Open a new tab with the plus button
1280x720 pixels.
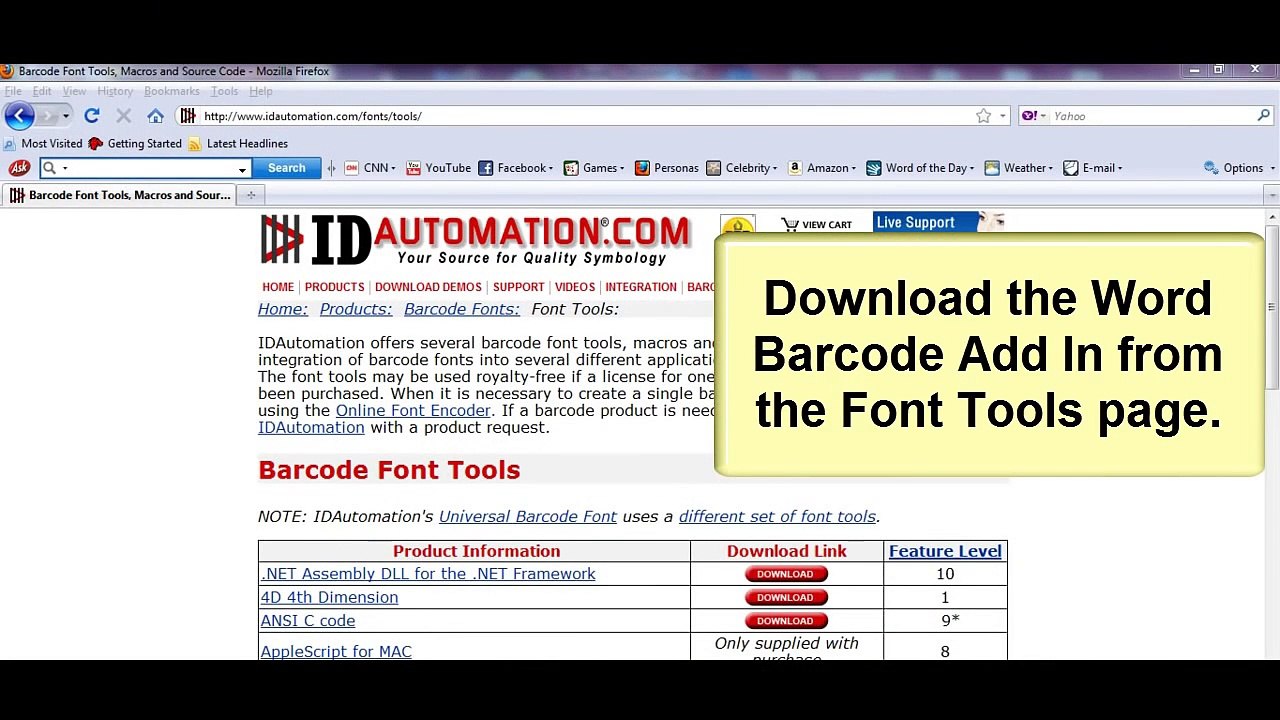[251, 195]
